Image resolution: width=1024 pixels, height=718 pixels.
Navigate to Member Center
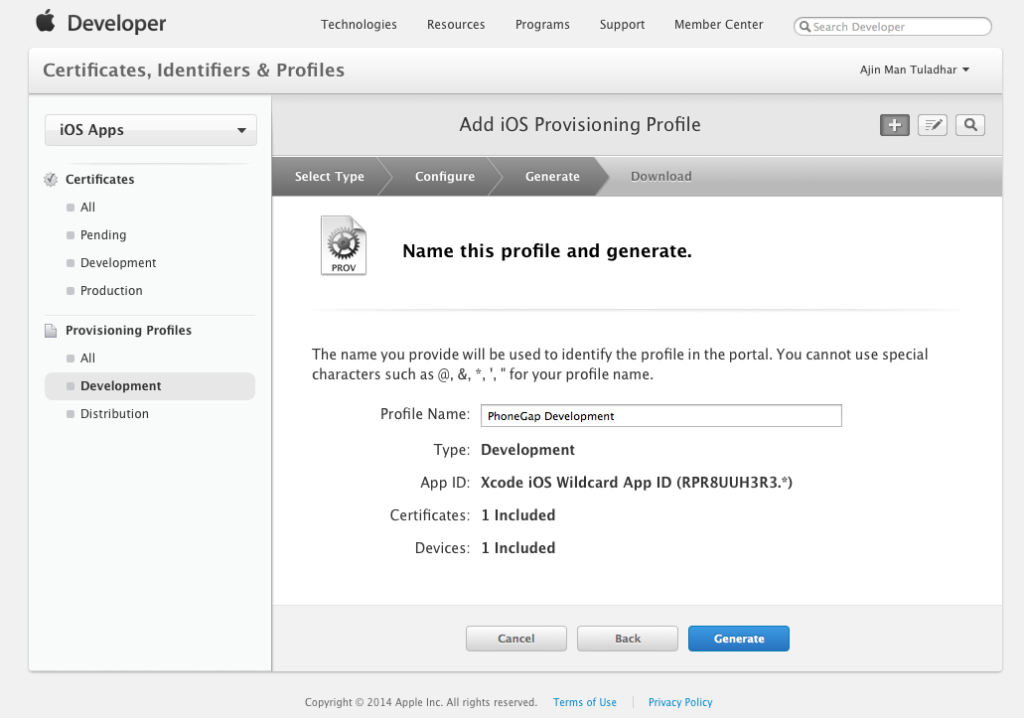(x=718, y=24)
